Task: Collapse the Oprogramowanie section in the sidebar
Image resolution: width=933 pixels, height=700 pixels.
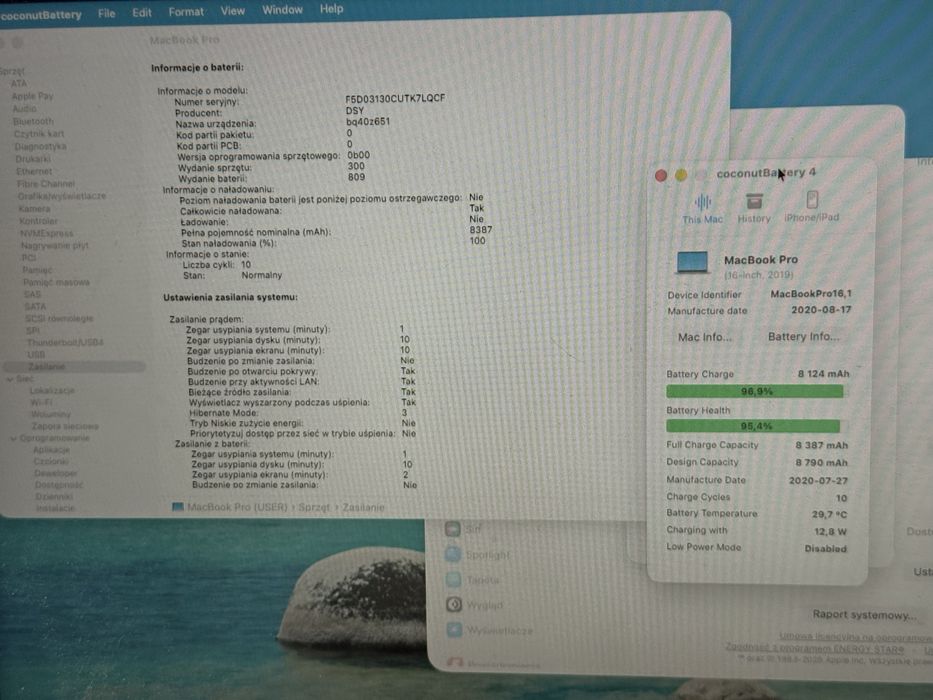Action: tap(13, 438)
